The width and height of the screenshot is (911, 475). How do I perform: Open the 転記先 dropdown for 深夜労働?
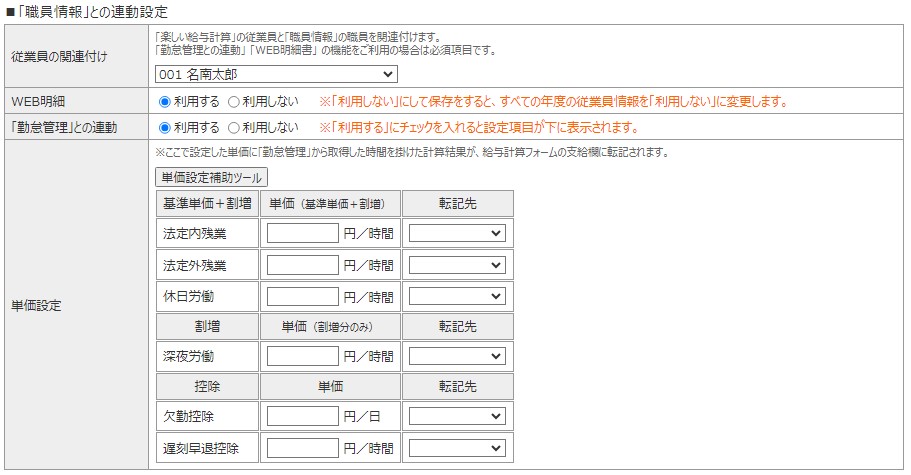click(x=457, y=356)
